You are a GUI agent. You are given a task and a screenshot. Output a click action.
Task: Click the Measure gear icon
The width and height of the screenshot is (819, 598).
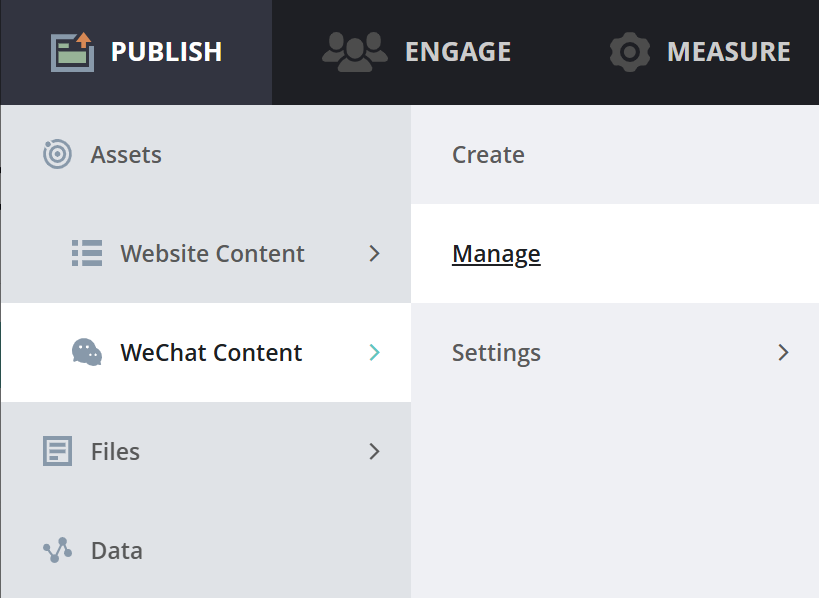tap(630, 52)
